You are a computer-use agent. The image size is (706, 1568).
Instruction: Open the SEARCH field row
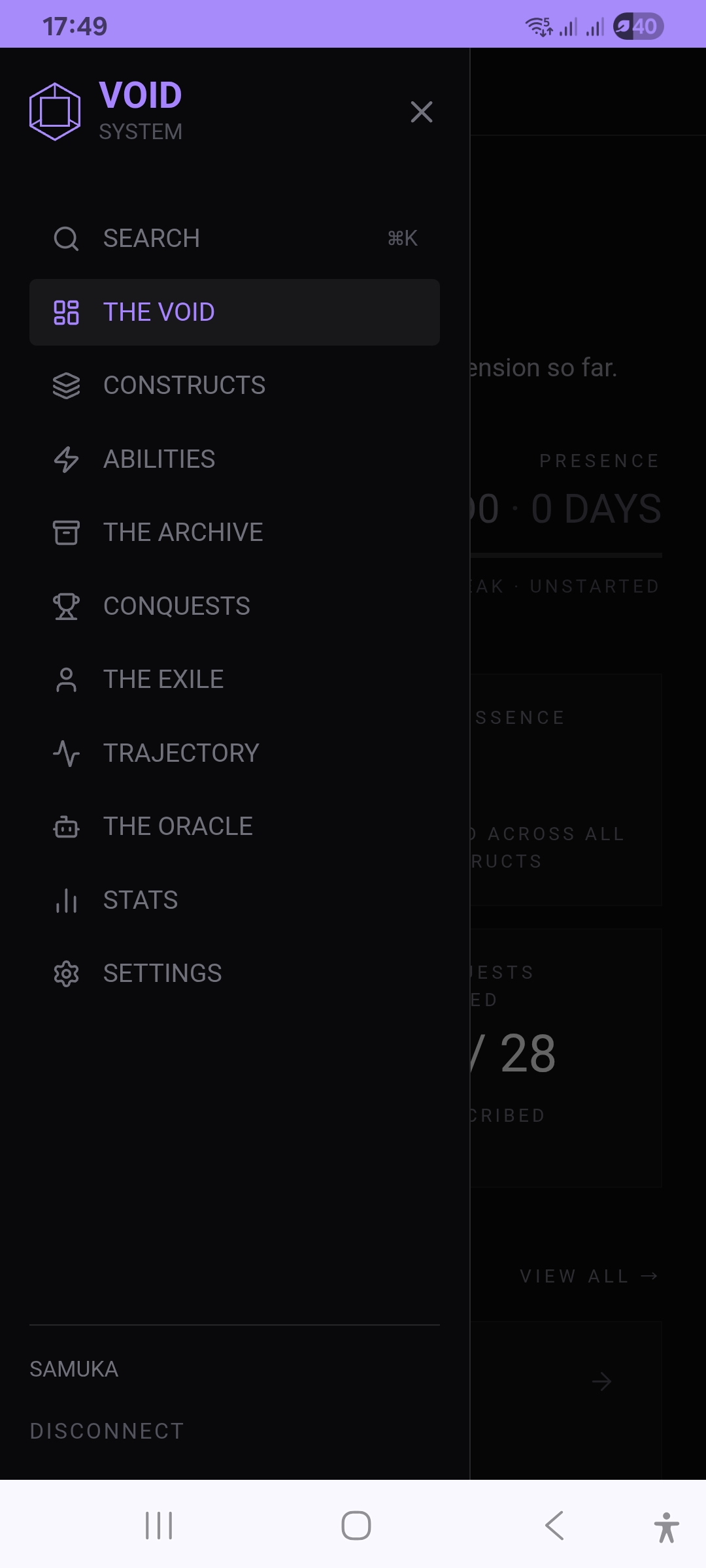coord(235,238)
